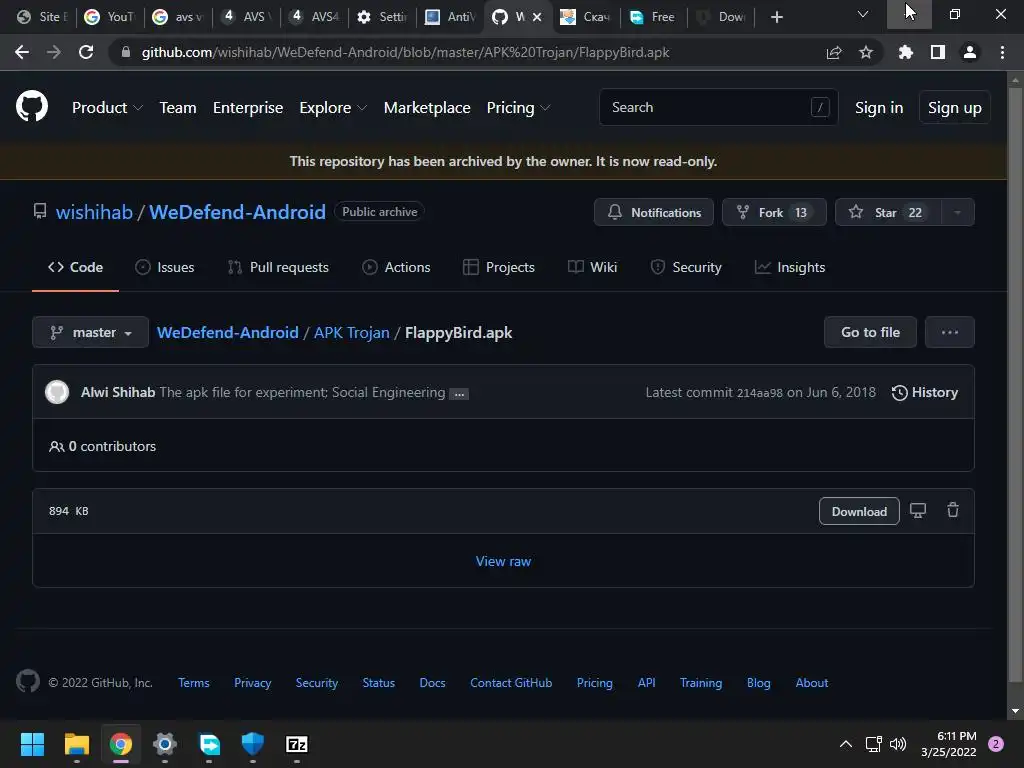Click the Download button
The image size is (1024, 768).
[x=859, y=511]
